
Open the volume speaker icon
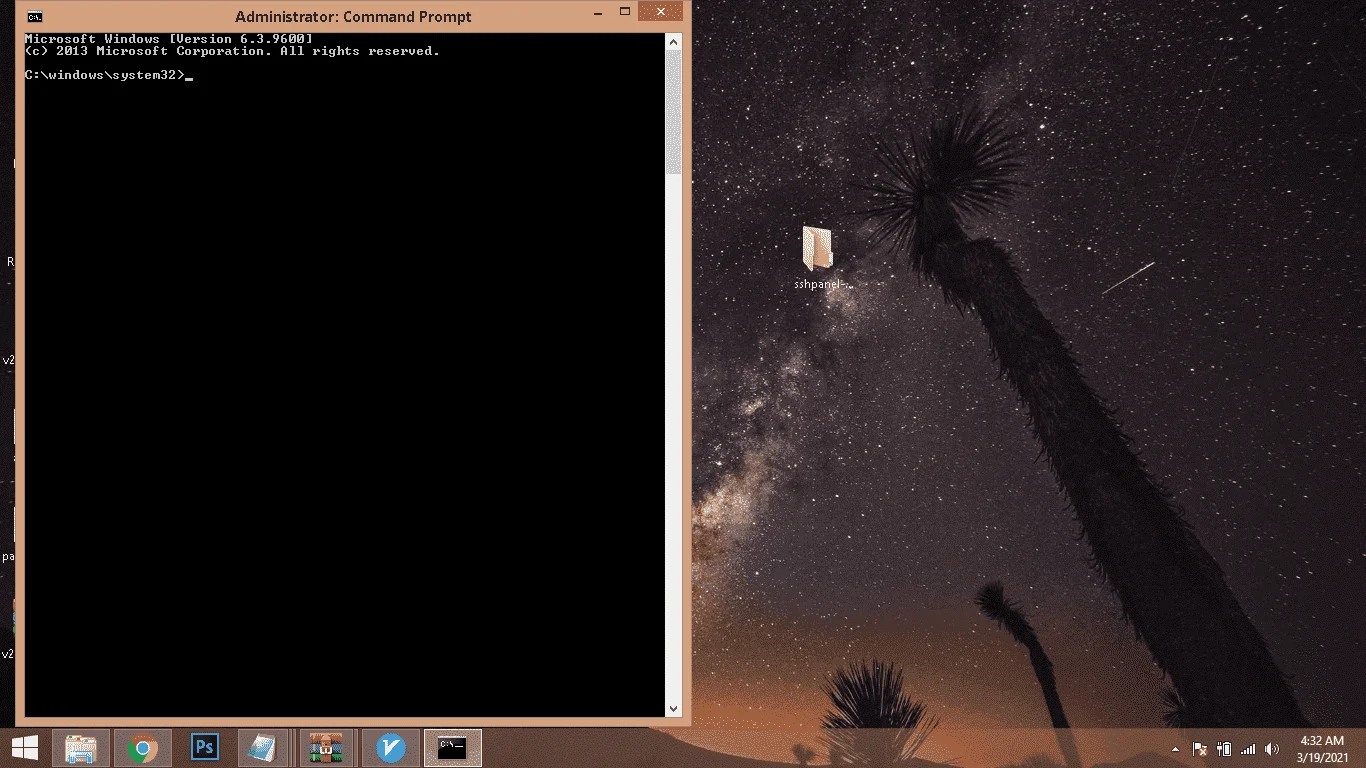click(1272, 748)
